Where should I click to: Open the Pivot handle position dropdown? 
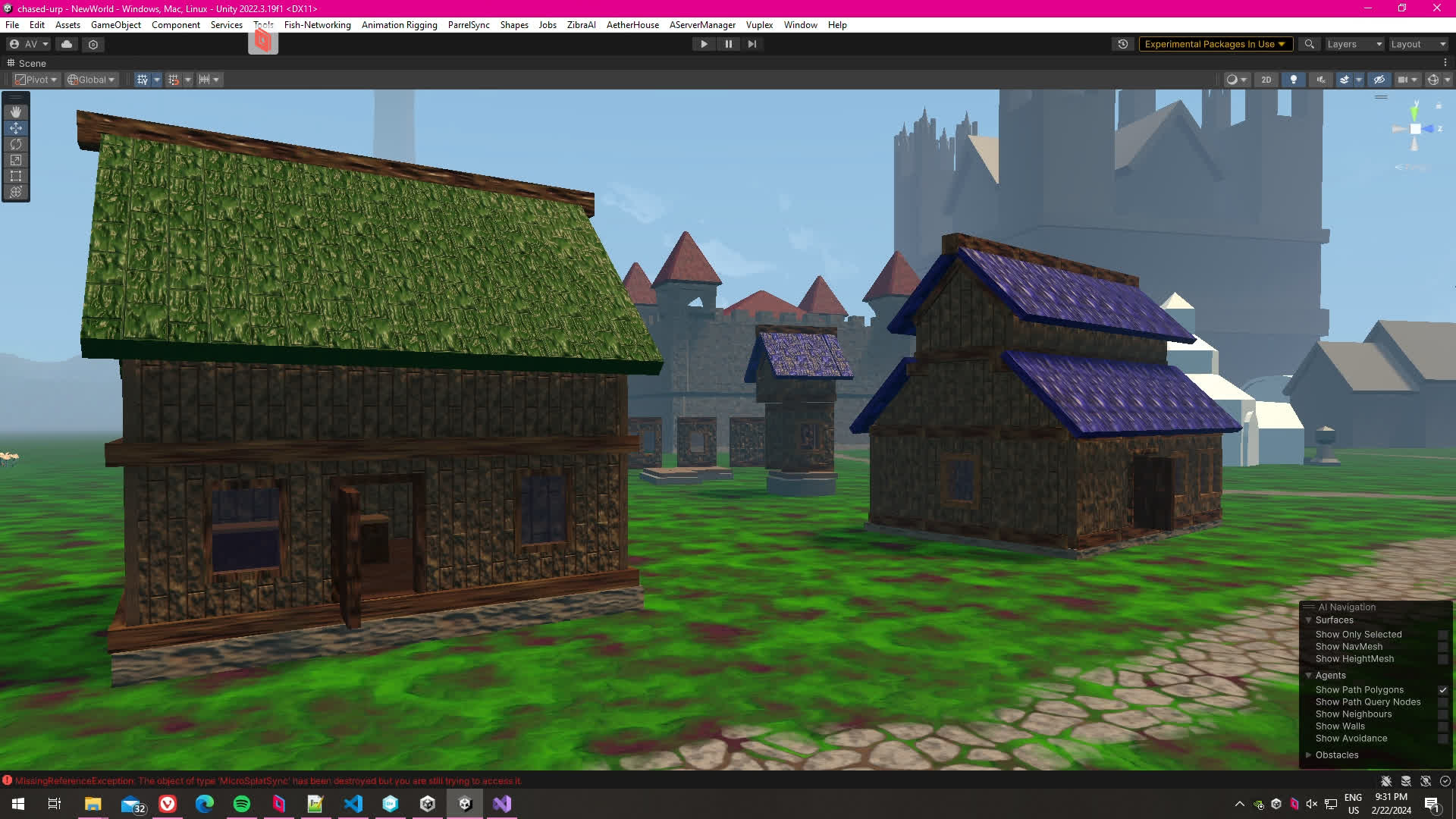coord(36,80)
